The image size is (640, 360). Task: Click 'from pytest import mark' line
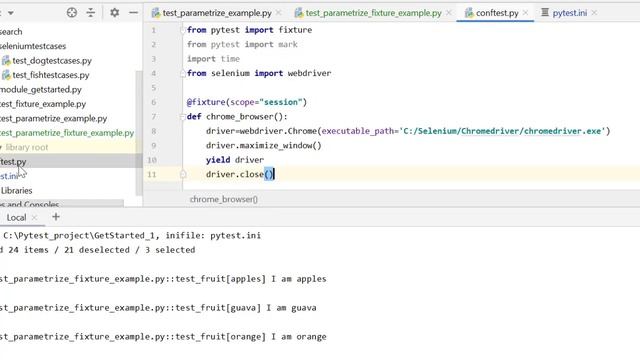click(x=242, y=44)
